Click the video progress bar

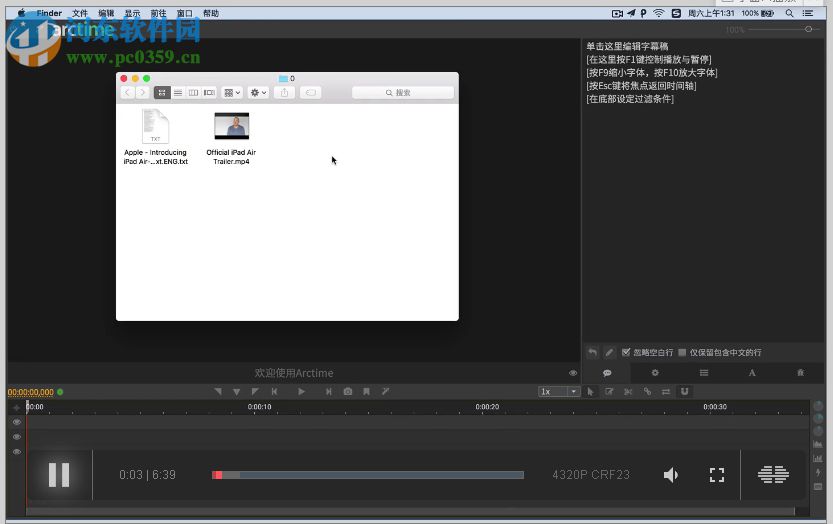[368, 475]
